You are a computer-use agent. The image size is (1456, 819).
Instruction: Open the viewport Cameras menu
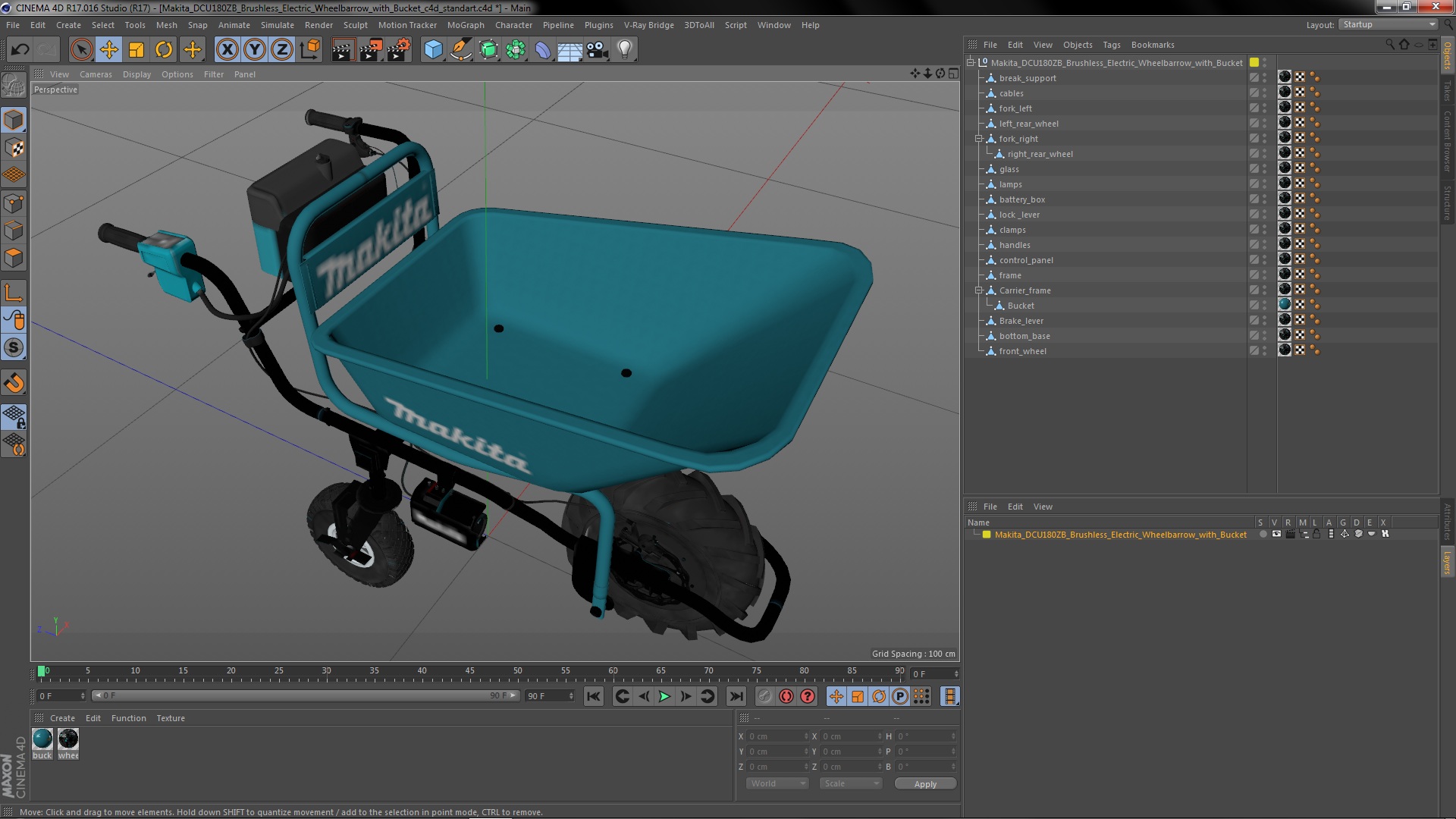click(x=96, y=74)
